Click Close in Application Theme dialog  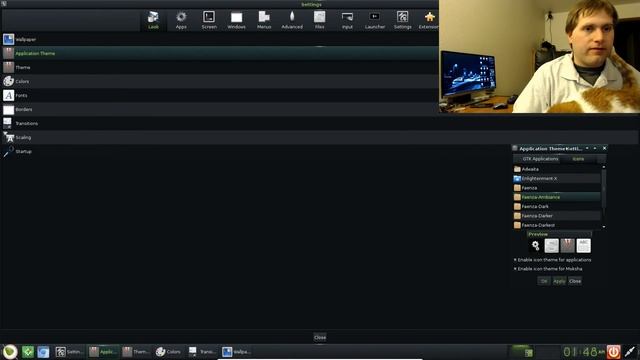coord(575,281)
